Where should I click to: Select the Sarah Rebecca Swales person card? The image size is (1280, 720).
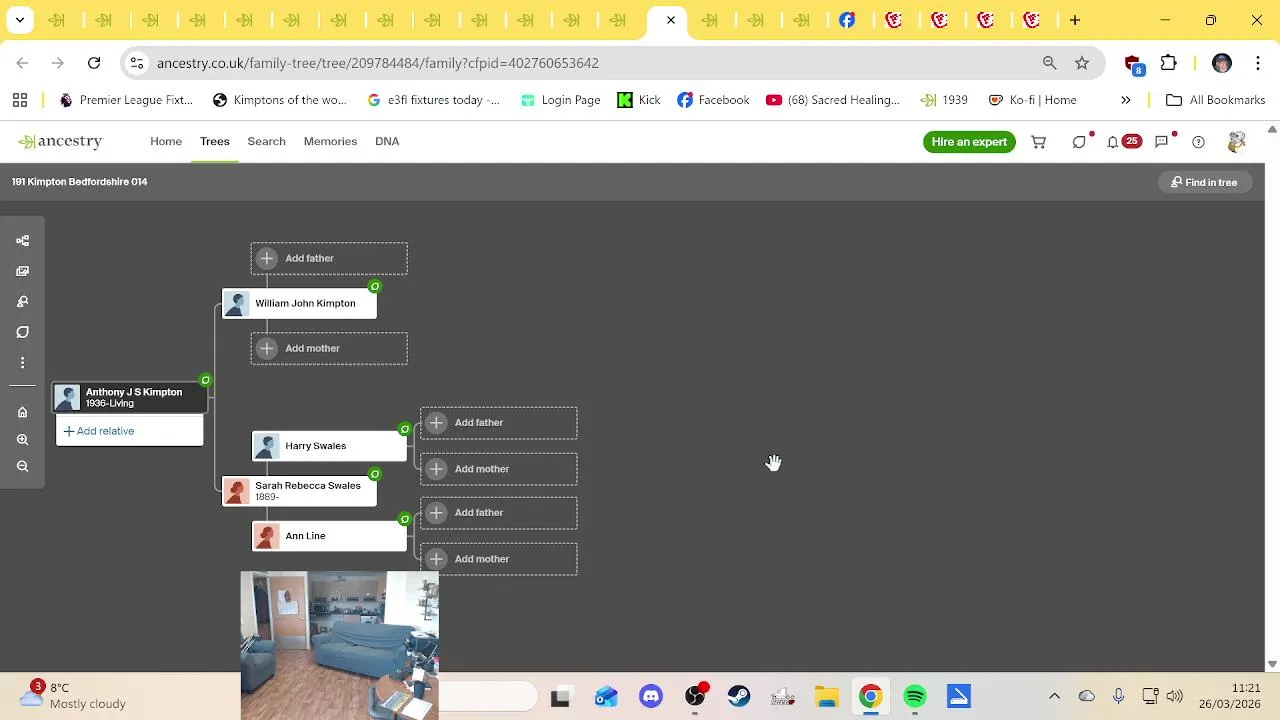299,491
